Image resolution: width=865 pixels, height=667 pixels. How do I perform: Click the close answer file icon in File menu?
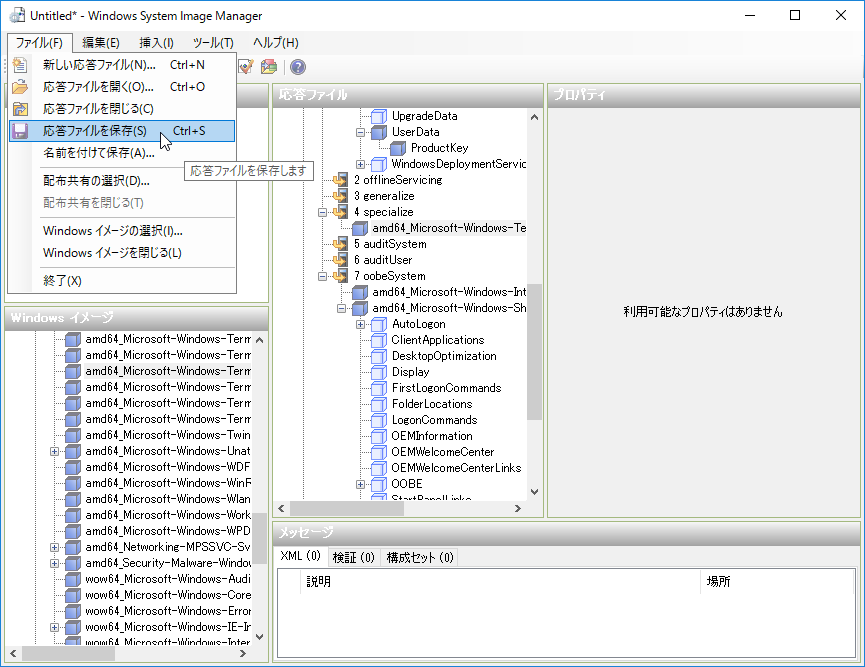pyautogui.click(x=20, y=109)
